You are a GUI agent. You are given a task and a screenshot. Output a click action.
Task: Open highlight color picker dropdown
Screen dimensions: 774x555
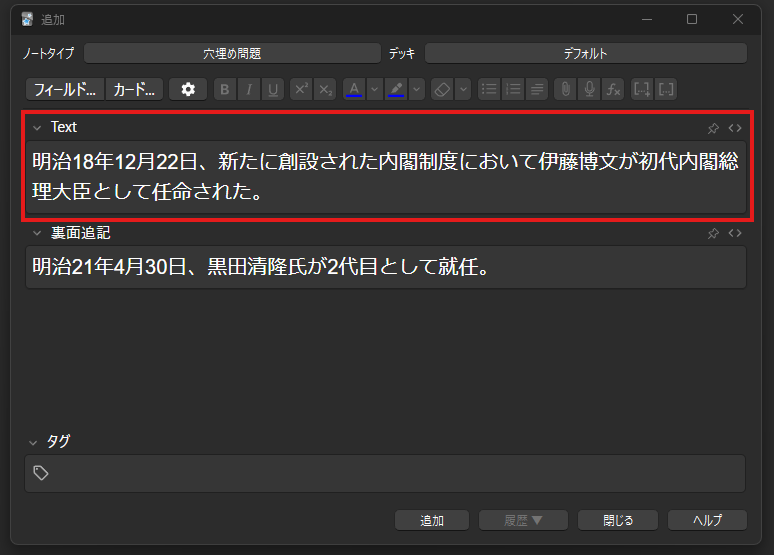coord(417,89)
